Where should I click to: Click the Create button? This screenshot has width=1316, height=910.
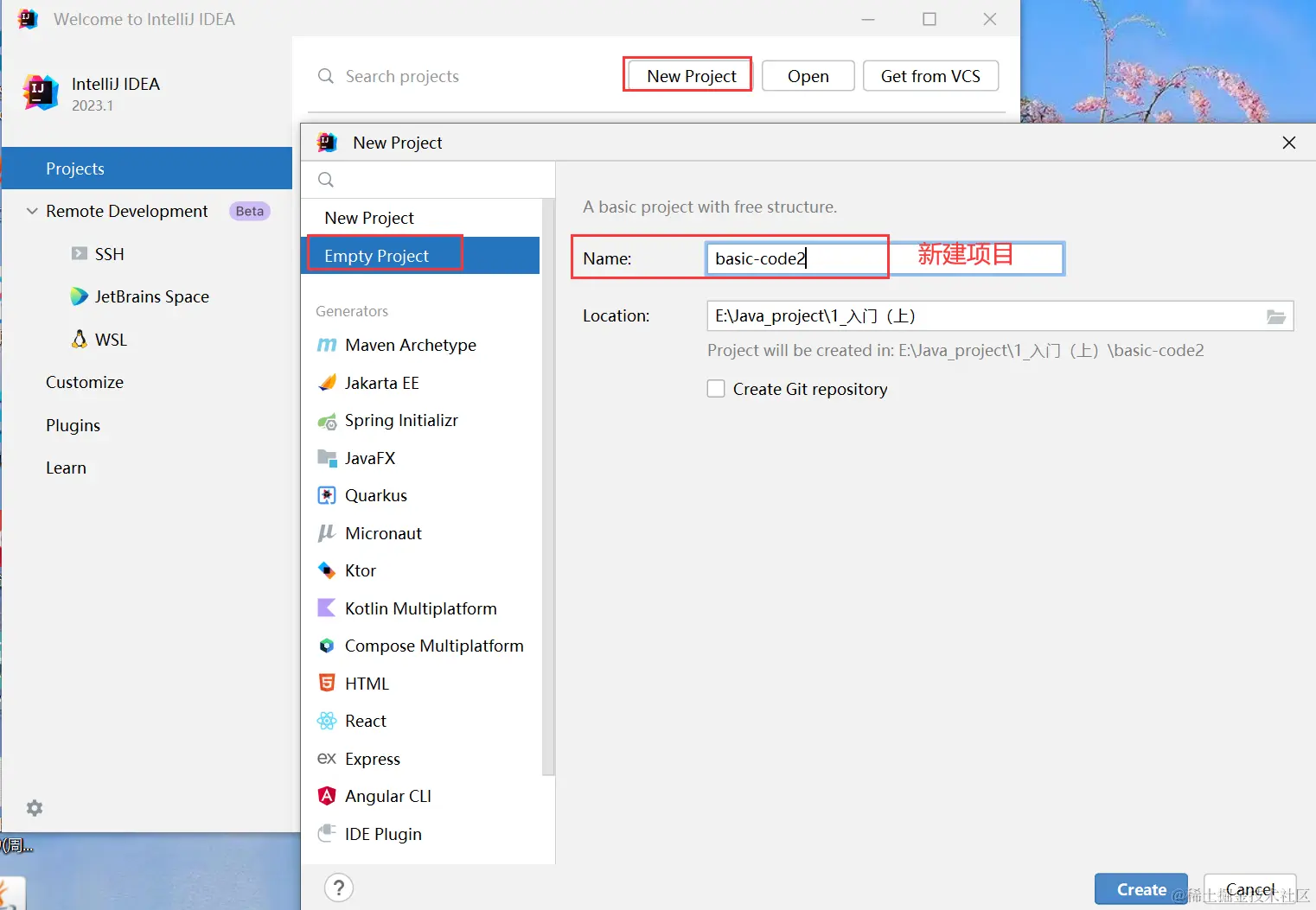pyautogui.click(x=1141, y=889)
